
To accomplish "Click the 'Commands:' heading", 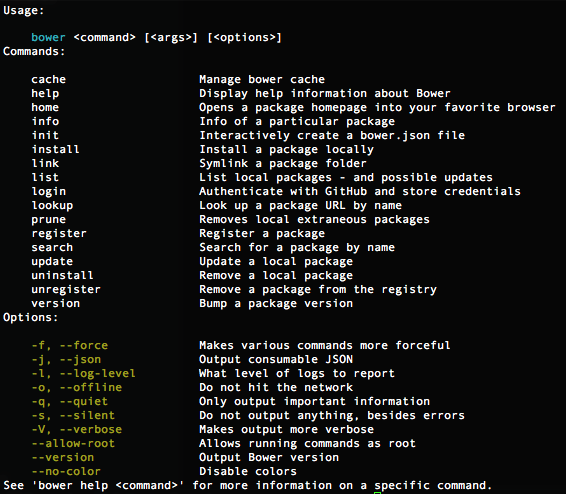I will click(34, 52).
